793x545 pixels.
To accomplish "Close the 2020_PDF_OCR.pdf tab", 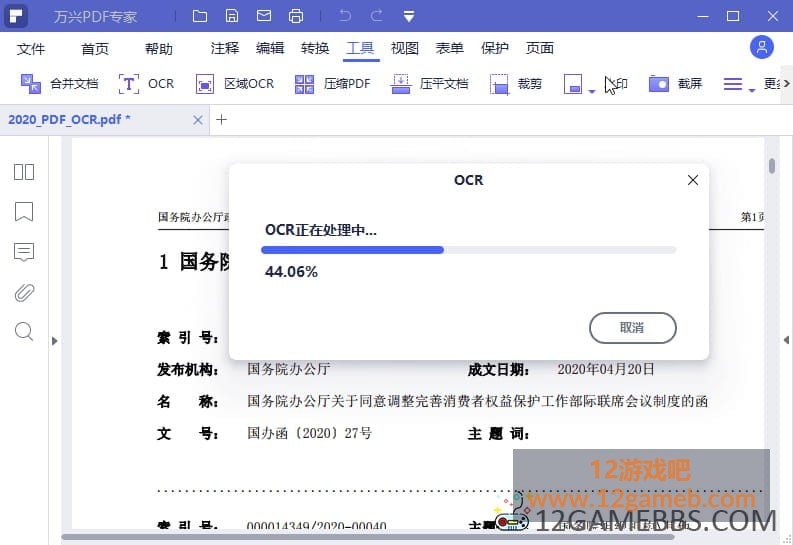I will tap(198, 120).
